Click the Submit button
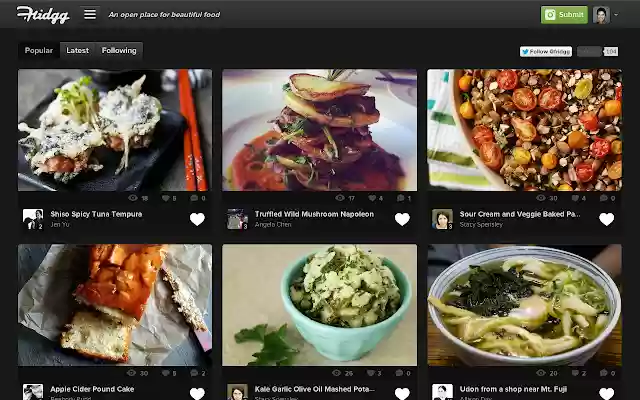 (x=564, y=15)
